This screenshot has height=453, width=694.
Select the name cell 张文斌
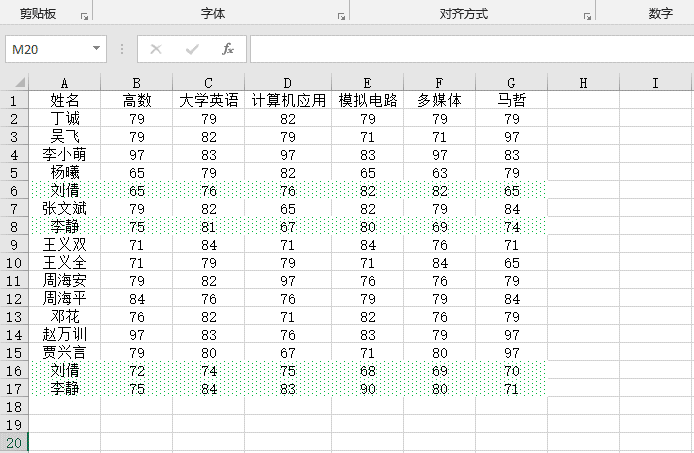tap(65, 209)
